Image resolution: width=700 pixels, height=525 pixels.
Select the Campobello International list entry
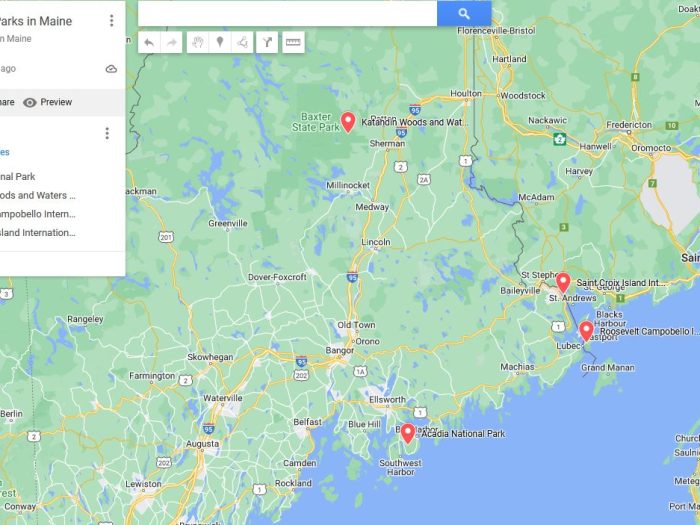38,214
